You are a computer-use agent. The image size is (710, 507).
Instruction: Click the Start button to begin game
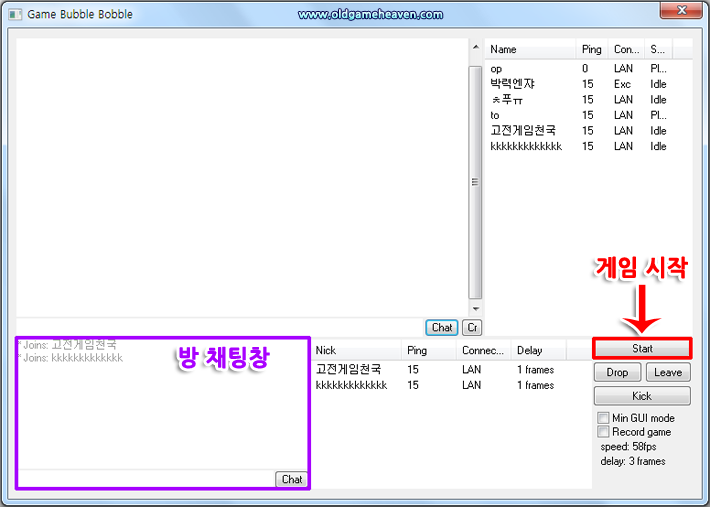(x=642, y=349)
